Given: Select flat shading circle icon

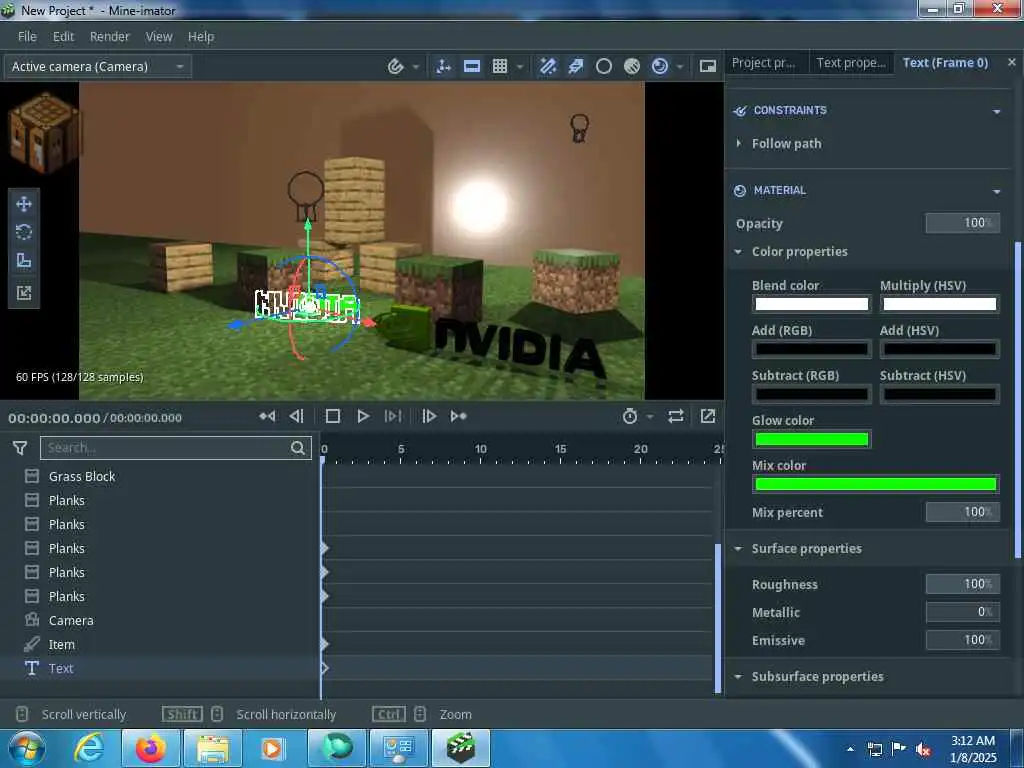Looking at the screenshot, I should tap(604, 66).
